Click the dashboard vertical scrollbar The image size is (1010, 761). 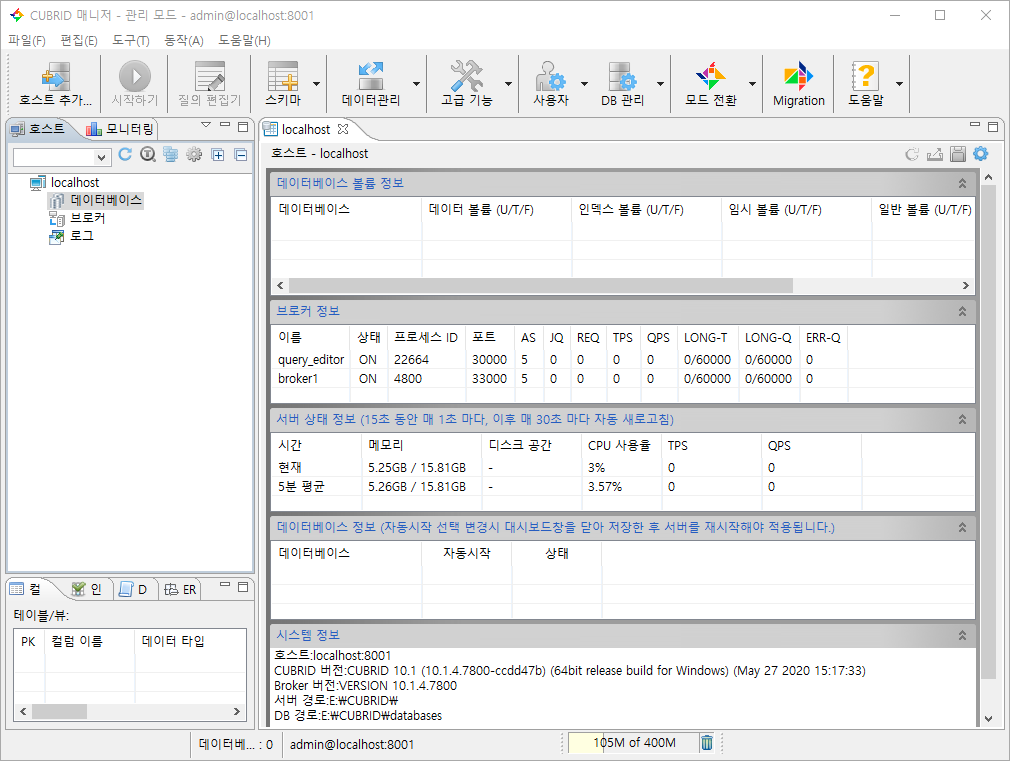pyautogui.click(x=988, y=432)
